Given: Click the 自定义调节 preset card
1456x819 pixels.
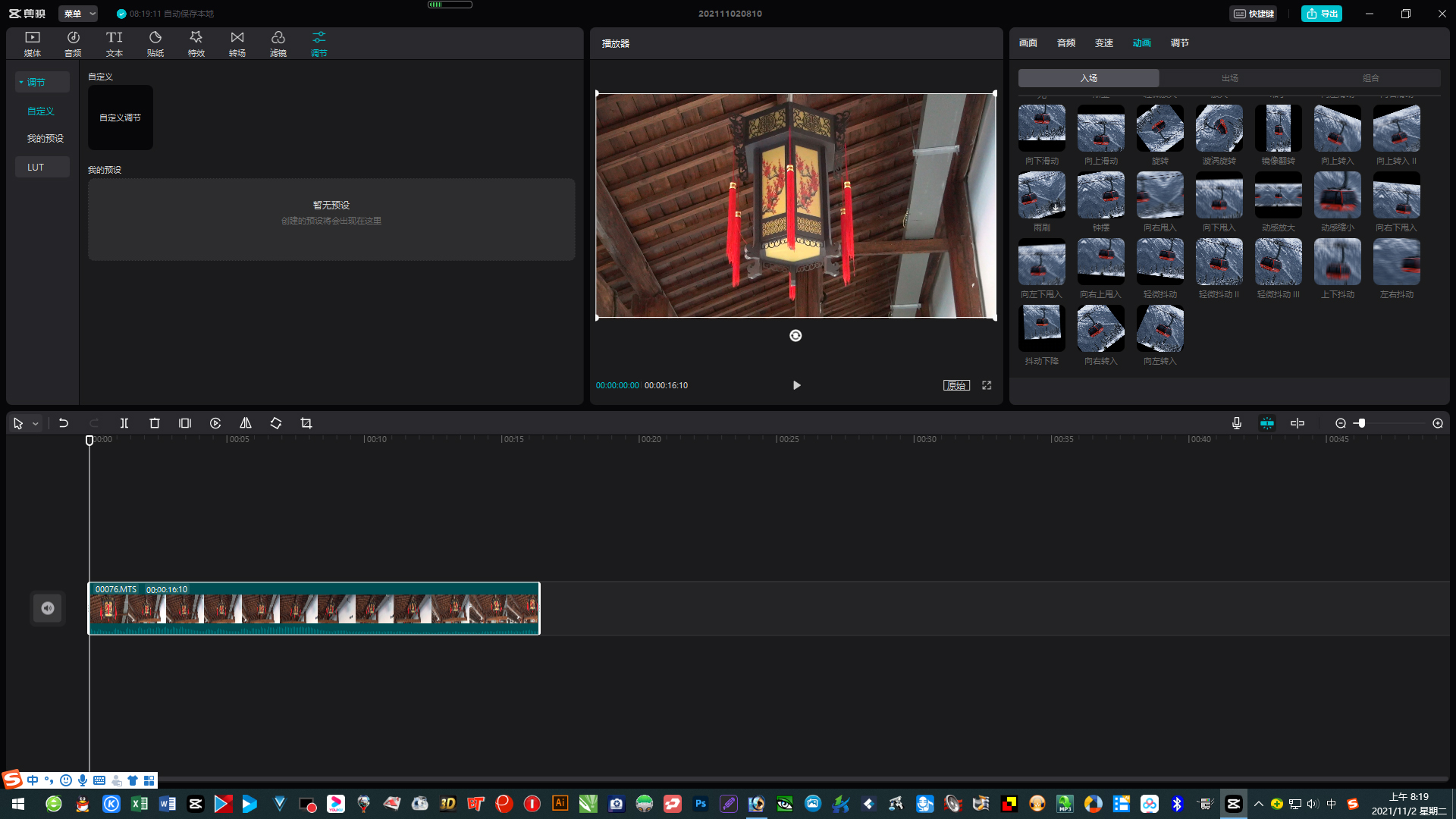Looking at the screenshot, I should (121, 118).
